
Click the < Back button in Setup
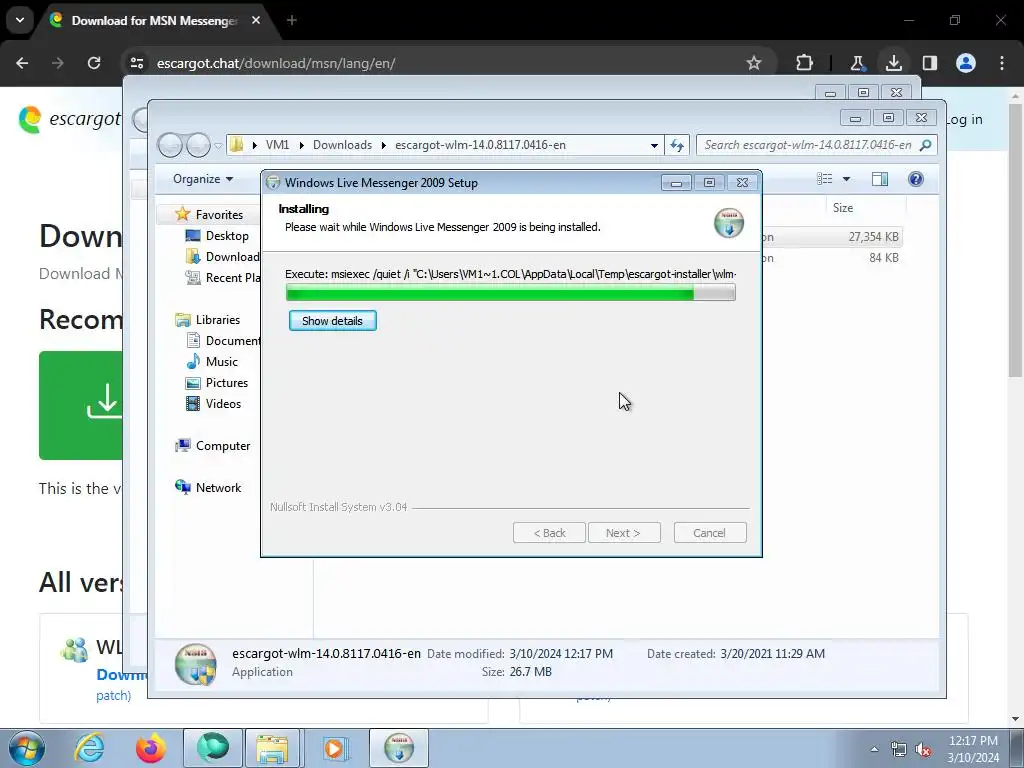coord(549,533)
